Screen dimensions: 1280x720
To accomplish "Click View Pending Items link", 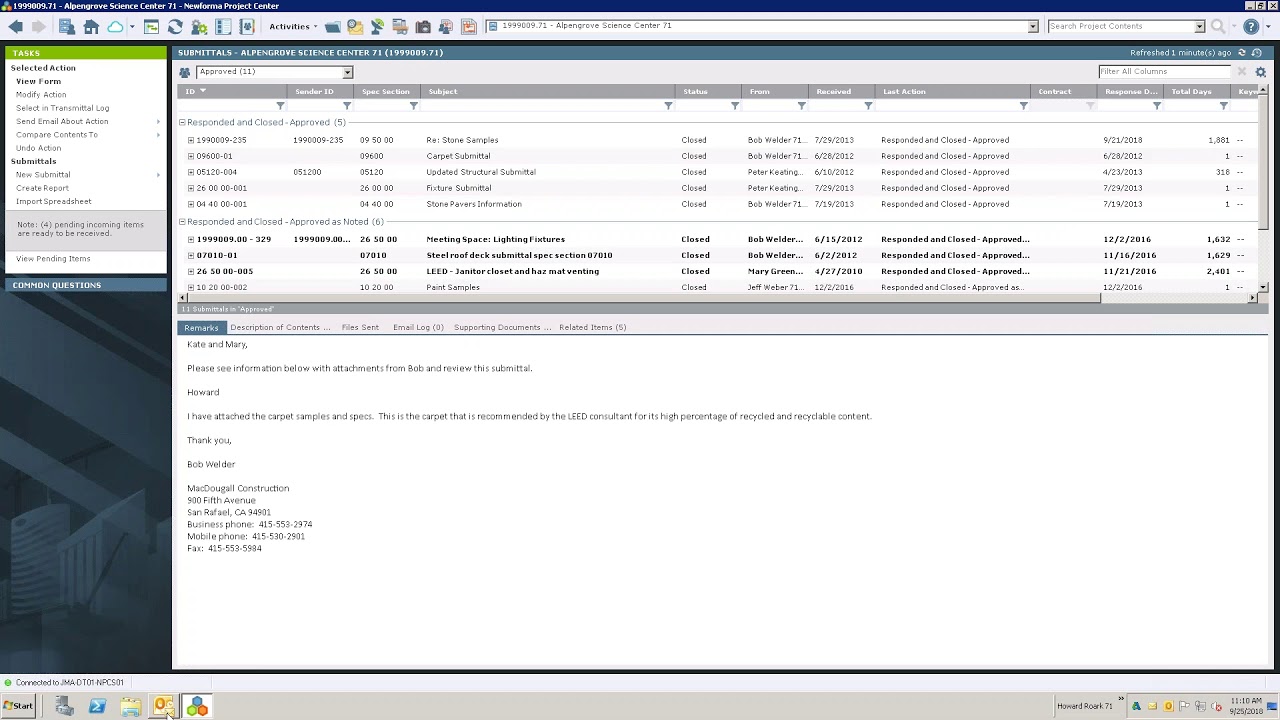I will pos(53,259).
